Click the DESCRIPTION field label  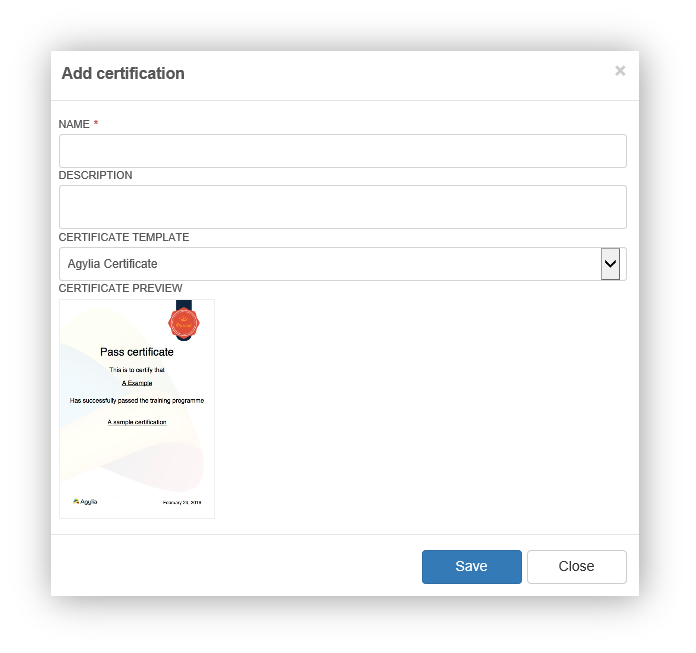95,175
